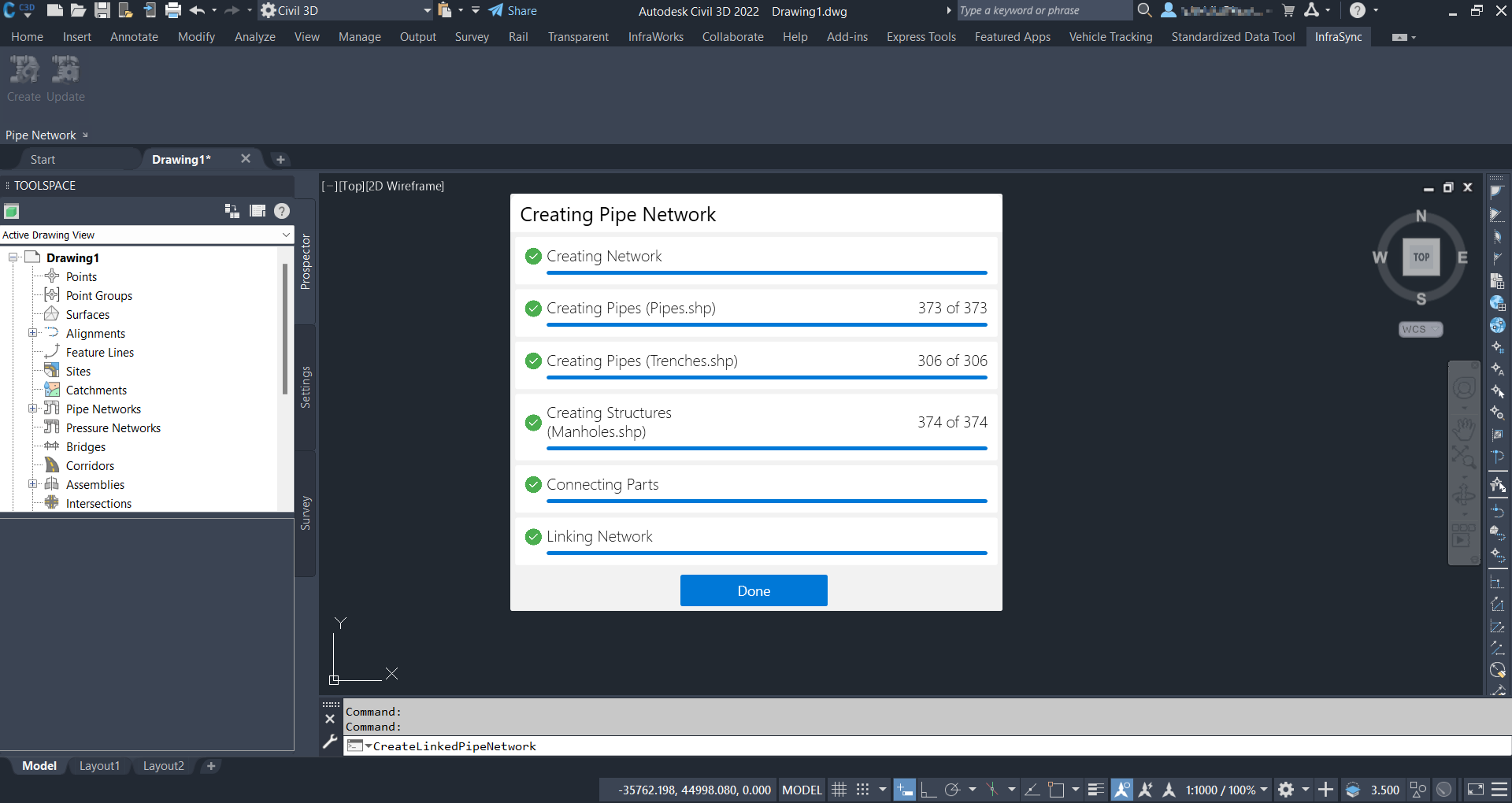The width and height of the screenshot is (1512, 803).
Task: Click the search magnifier icon
Action: click(x=1144, y=10)
